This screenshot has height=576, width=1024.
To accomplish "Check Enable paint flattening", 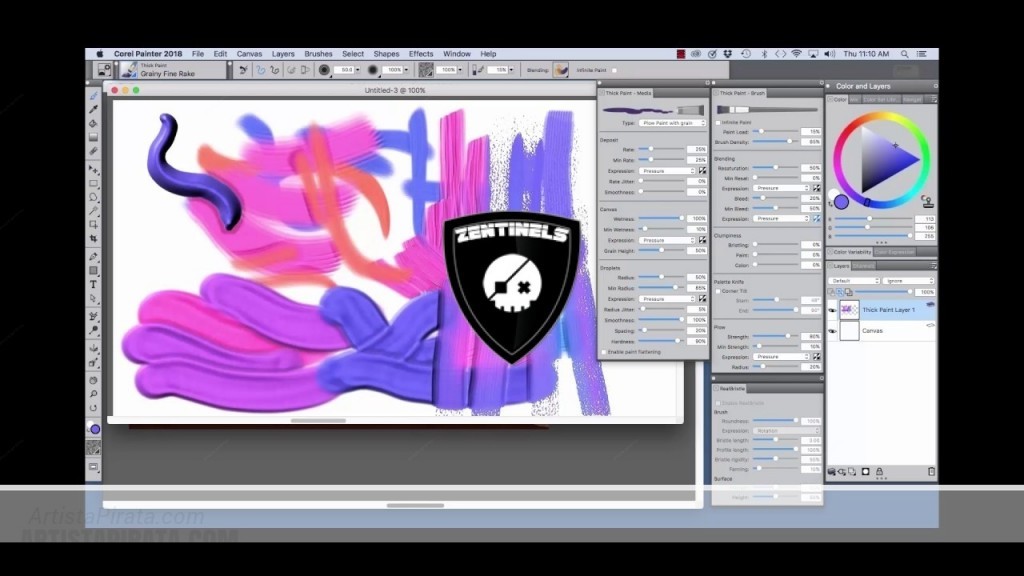I will (x=604, y=352).
